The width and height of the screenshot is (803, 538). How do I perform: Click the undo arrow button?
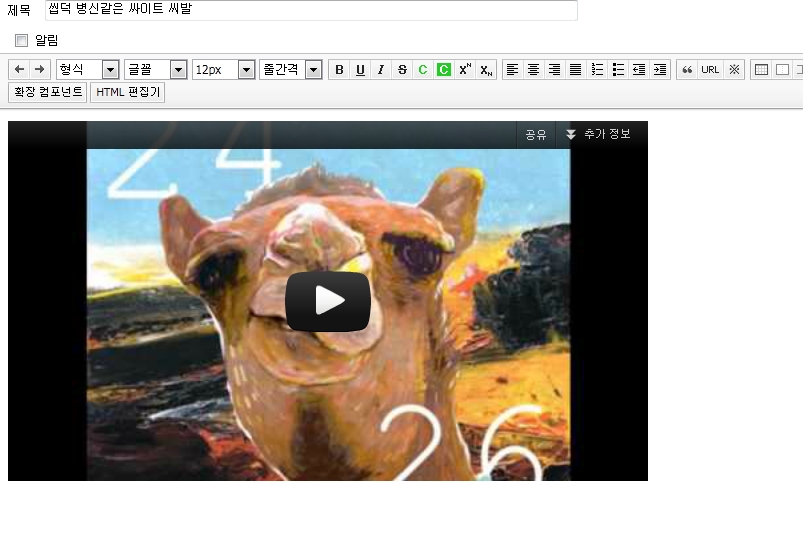(19, 69)
